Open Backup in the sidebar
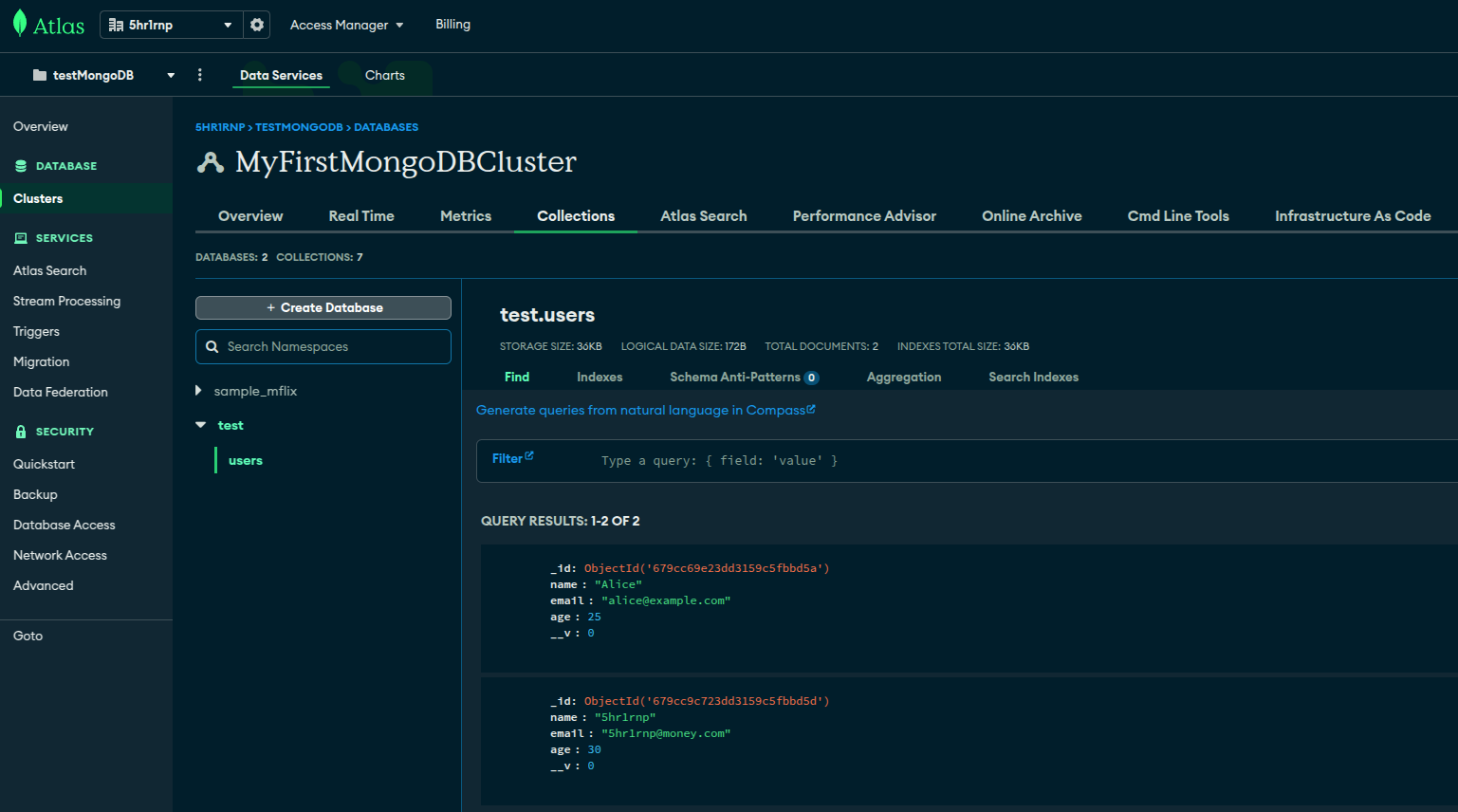 click(x=35, y=494)
